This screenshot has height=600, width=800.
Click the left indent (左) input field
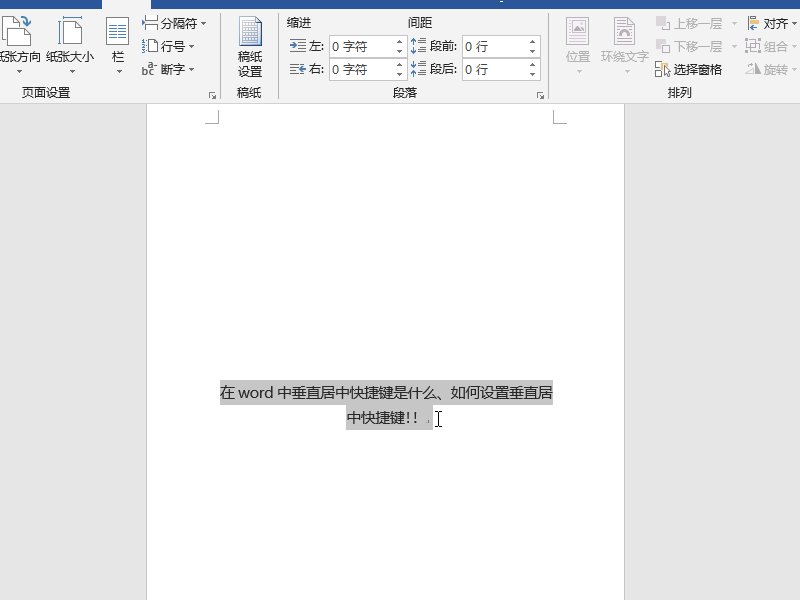point(362,46)
